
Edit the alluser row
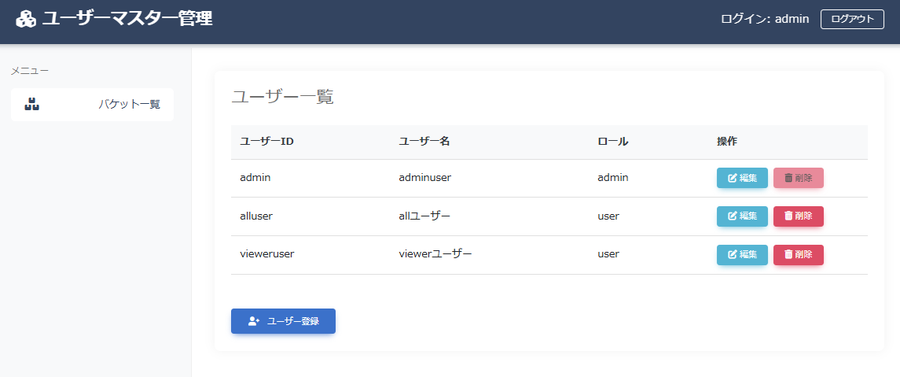click(742, 216)
